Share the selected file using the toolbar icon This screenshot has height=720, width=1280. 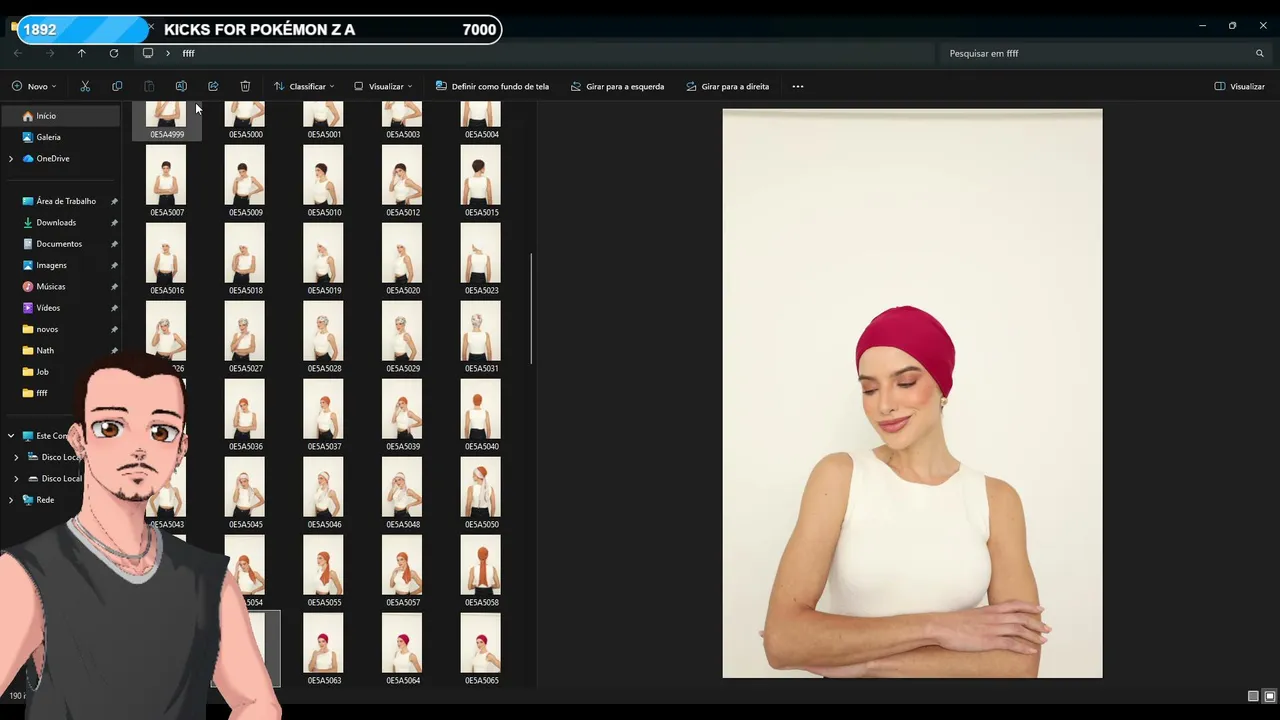(x=213, y=86)
